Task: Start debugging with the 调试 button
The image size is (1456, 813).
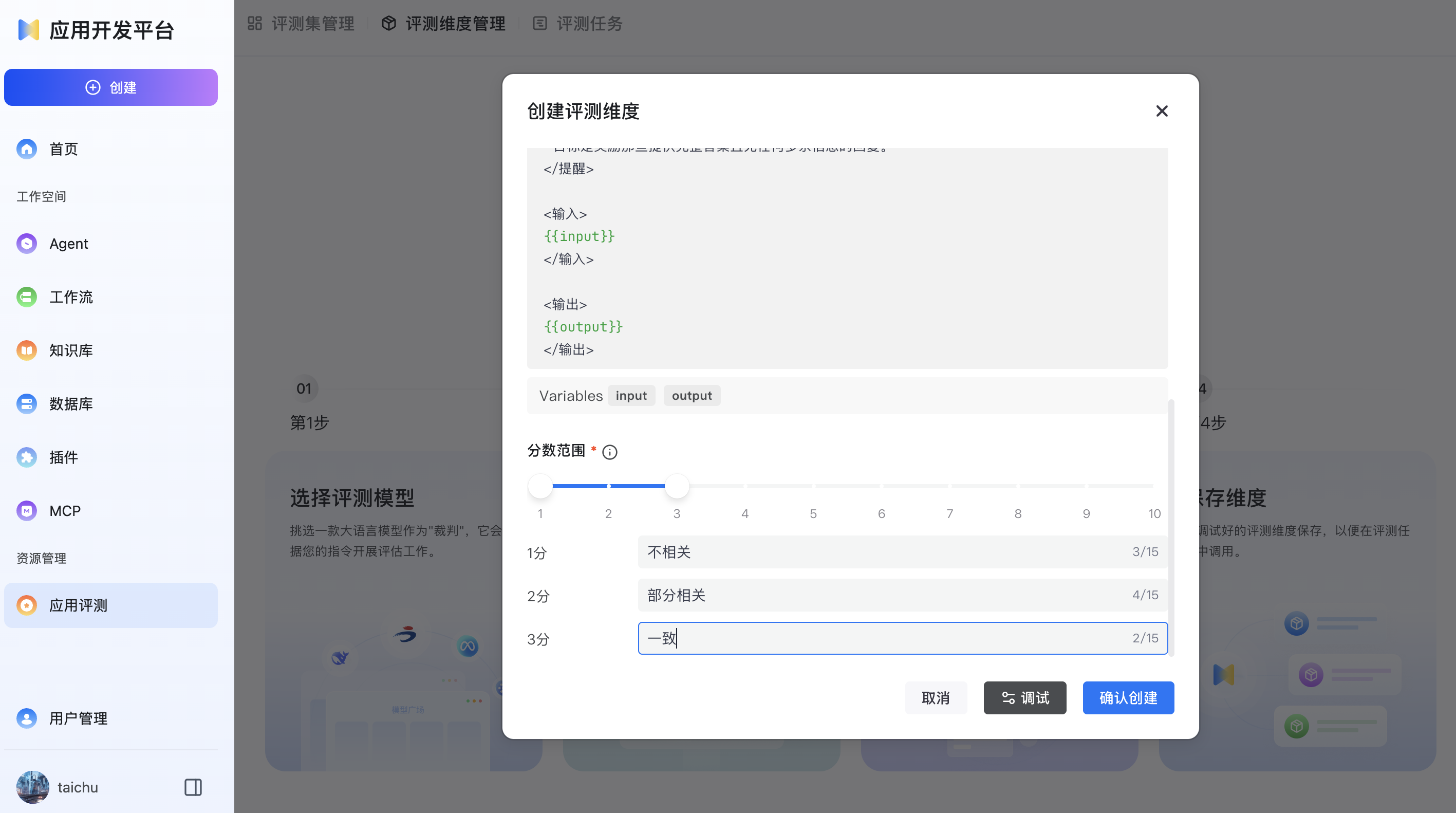Action: 1025,698
